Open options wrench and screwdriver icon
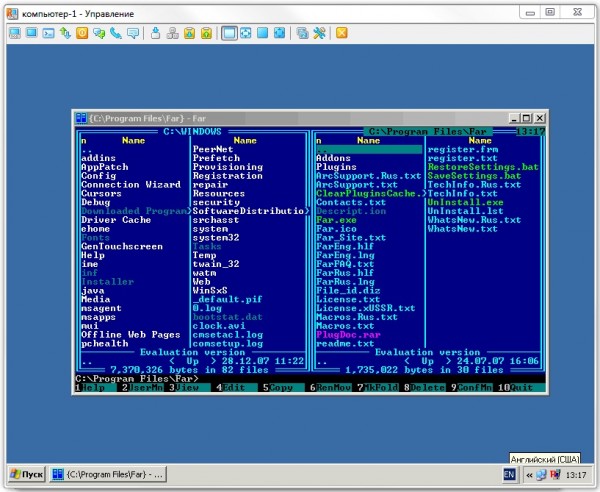Viewport: 600px width, 492px height. [319, 33]
